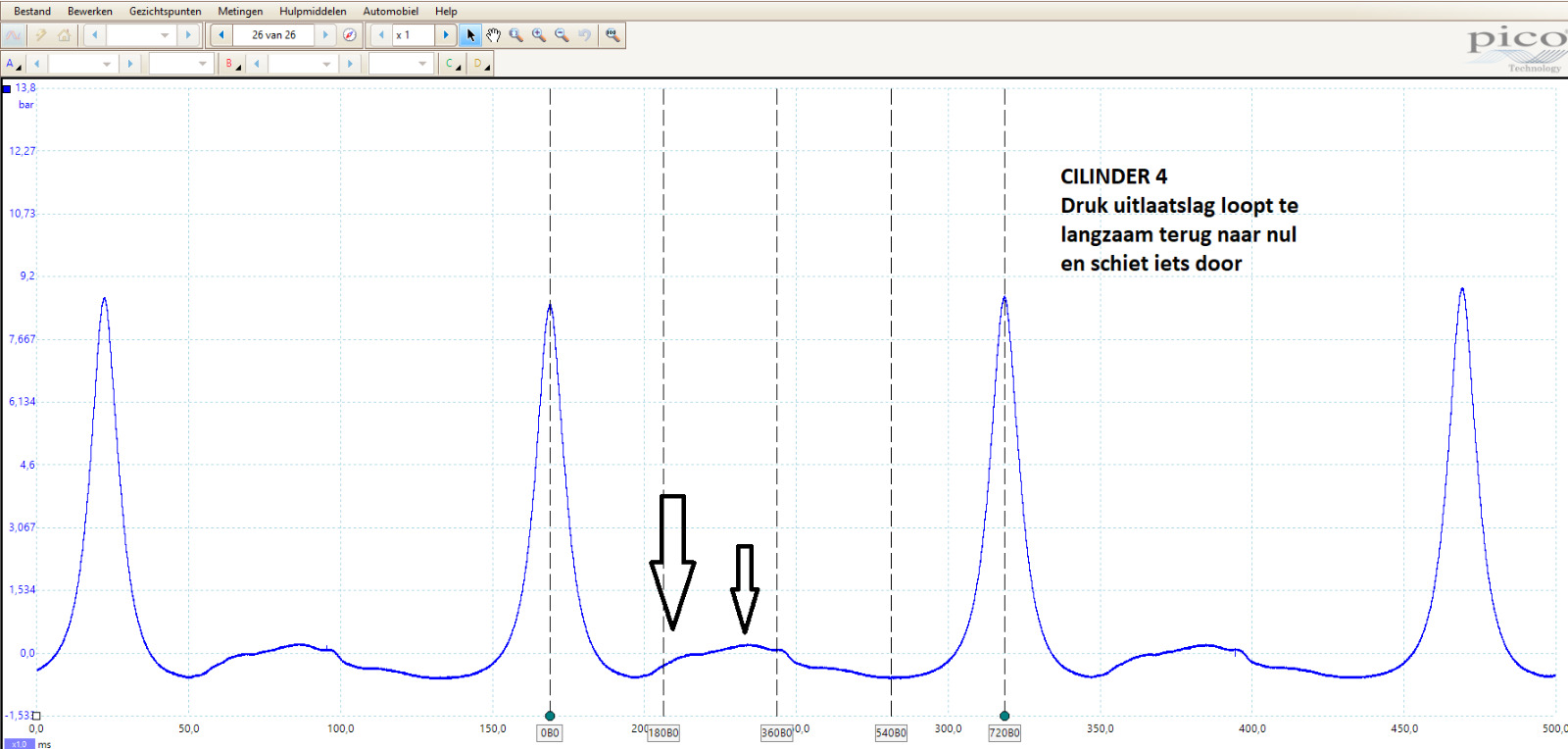
Task: Go to previous waveform buffer
Action: pyautogui.click(x=221, y=35)
